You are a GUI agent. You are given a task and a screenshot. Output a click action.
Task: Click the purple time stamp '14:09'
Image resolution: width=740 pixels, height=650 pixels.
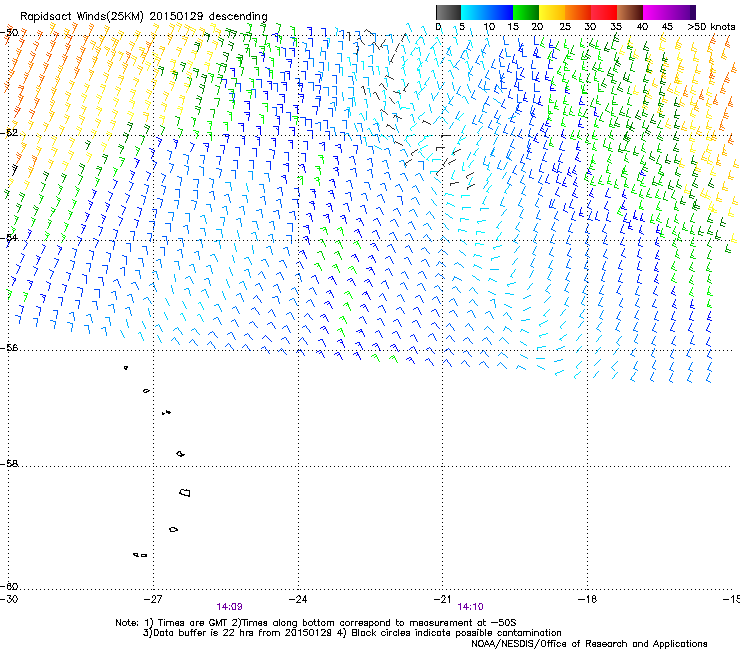tap(229, 607)
